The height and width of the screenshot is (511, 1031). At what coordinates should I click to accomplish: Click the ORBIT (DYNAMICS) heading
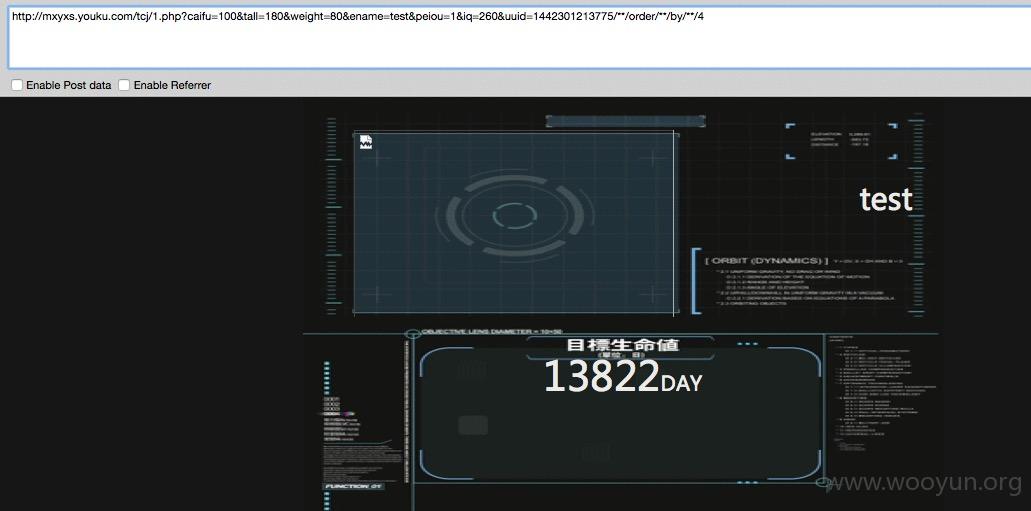766,261
